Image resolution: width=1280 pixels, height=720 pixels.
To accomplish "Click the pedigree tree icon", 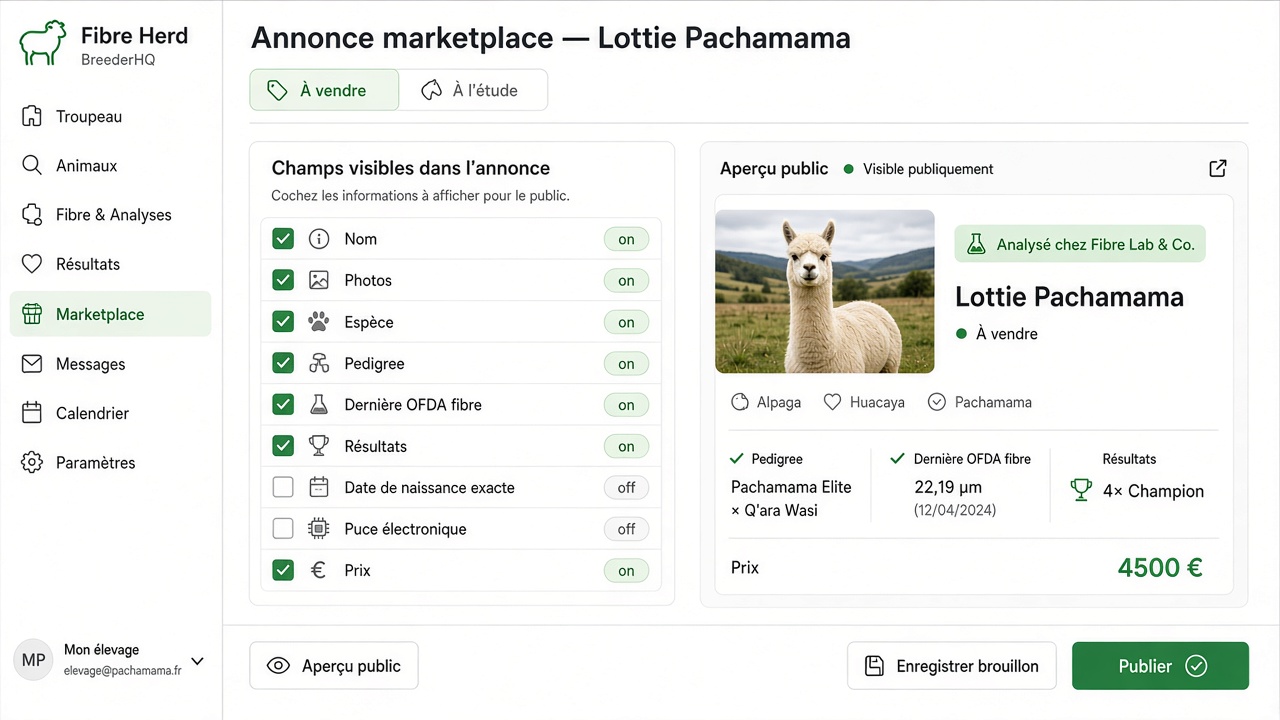I will 319,363.
